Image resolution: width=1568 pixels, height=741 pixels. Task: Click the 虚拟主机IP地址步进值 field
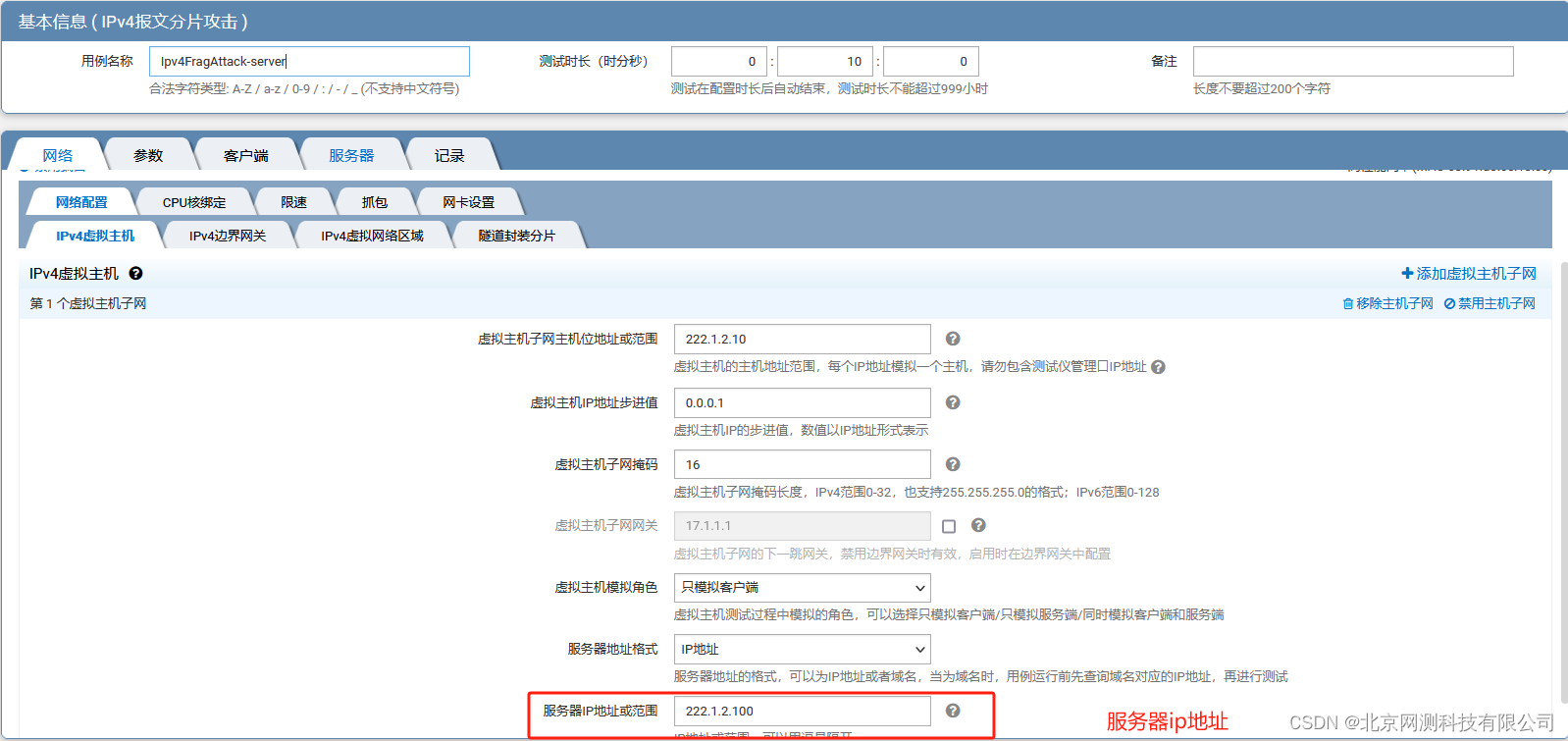803,402
